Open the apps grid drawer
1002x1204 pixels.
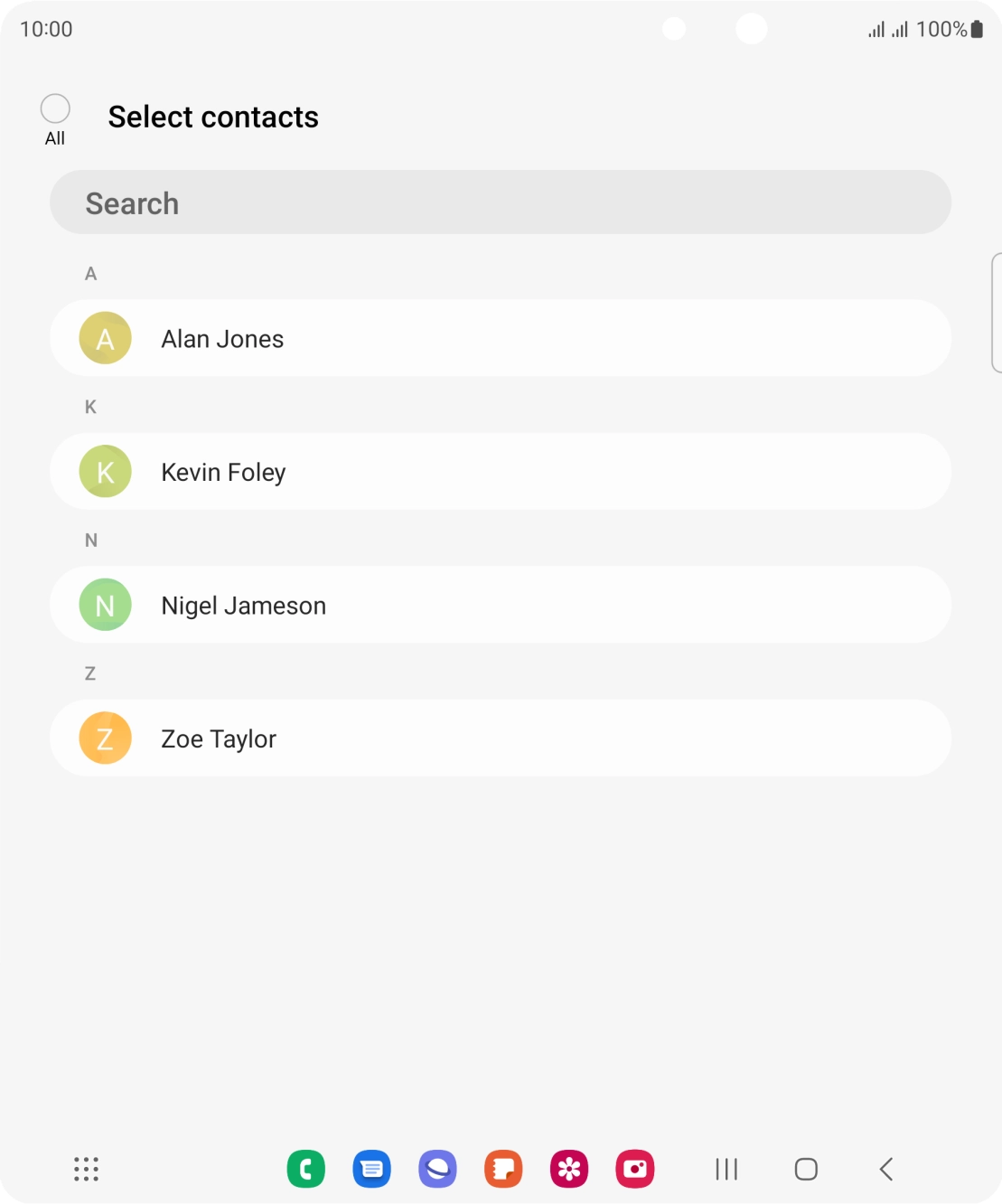click(x=86, y=1169)
